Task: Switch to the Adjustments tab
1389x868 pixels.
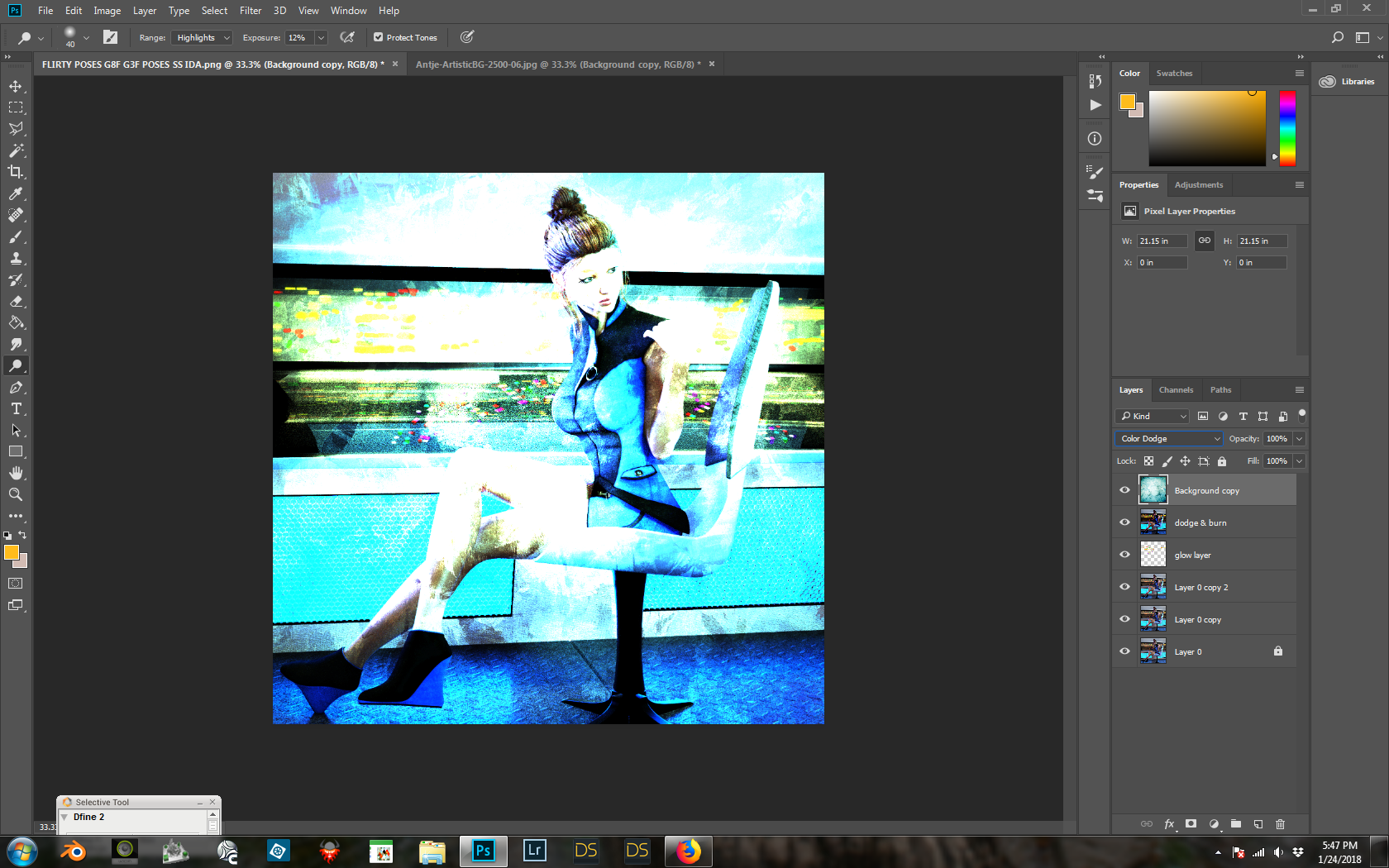Action: tap(1198, 184)
